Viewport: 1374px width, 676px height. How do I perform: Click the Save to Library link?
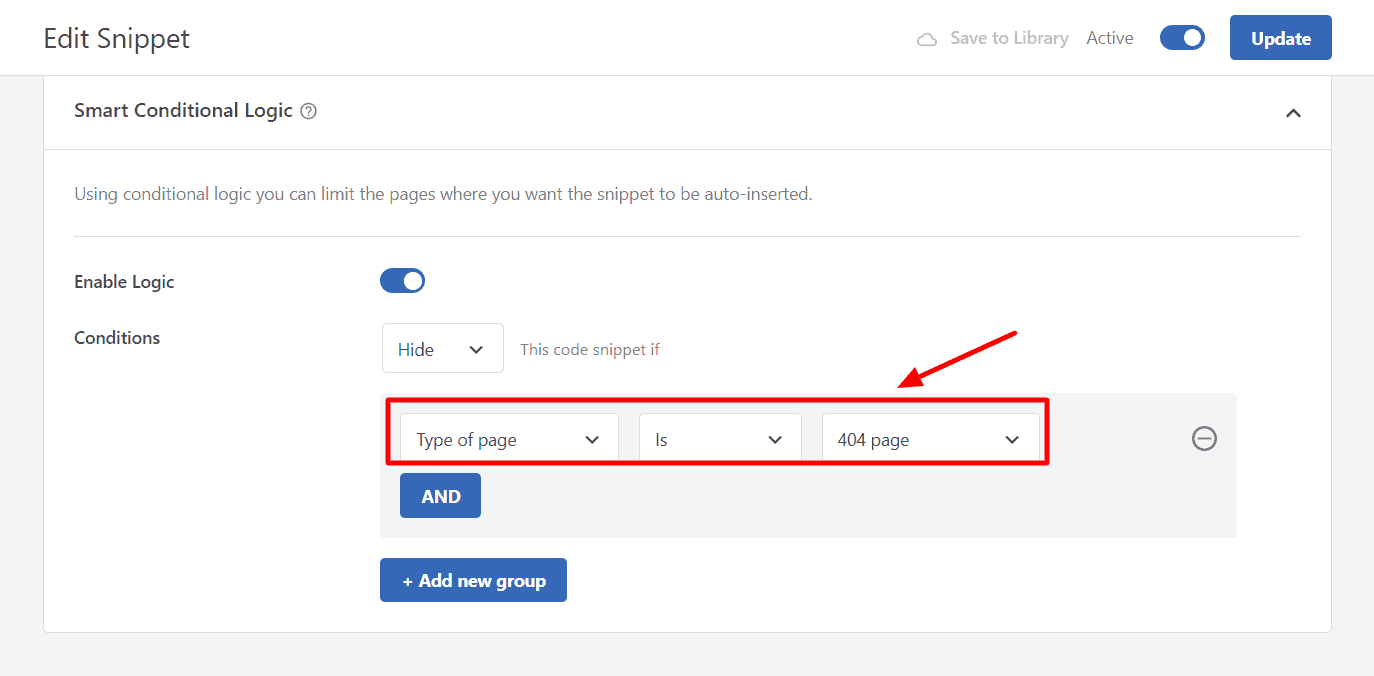[1008, 38]
